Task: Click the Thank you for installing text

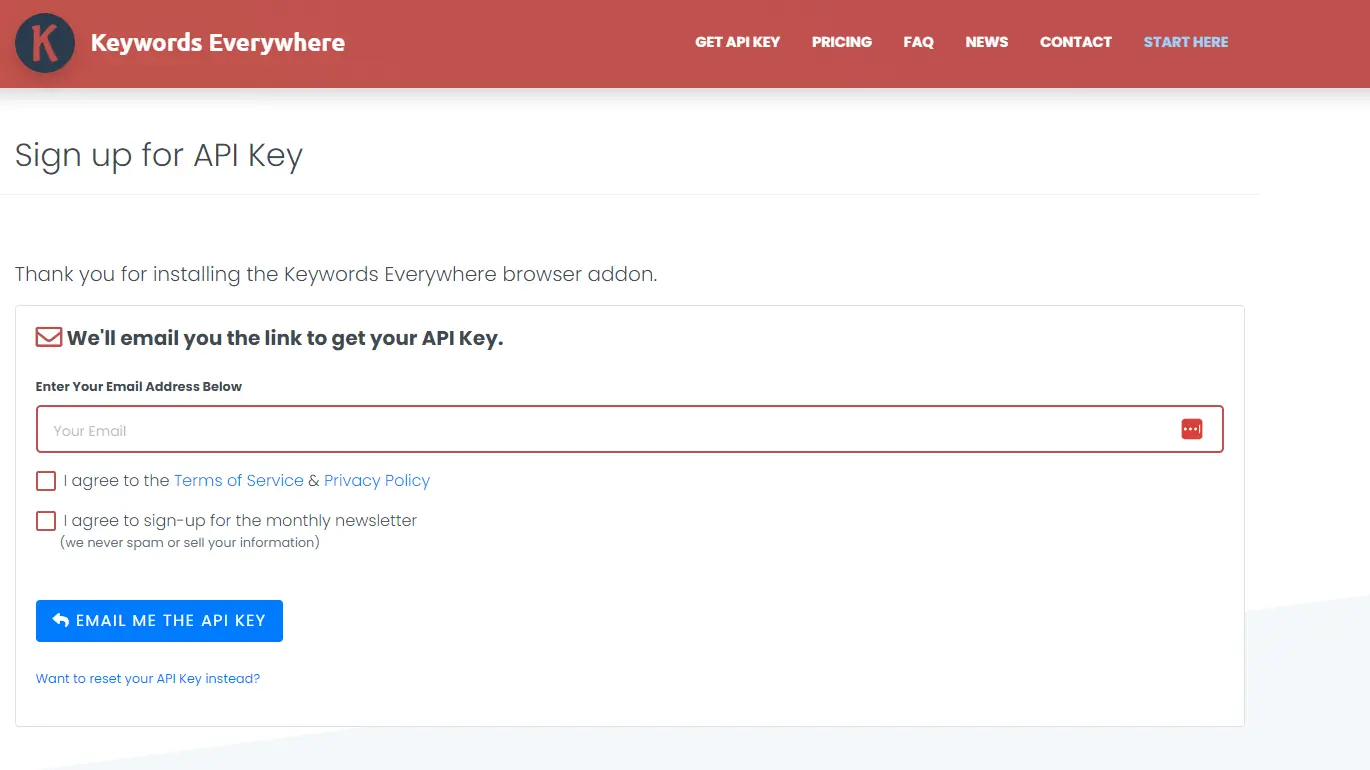Action: tap(336, 274)
